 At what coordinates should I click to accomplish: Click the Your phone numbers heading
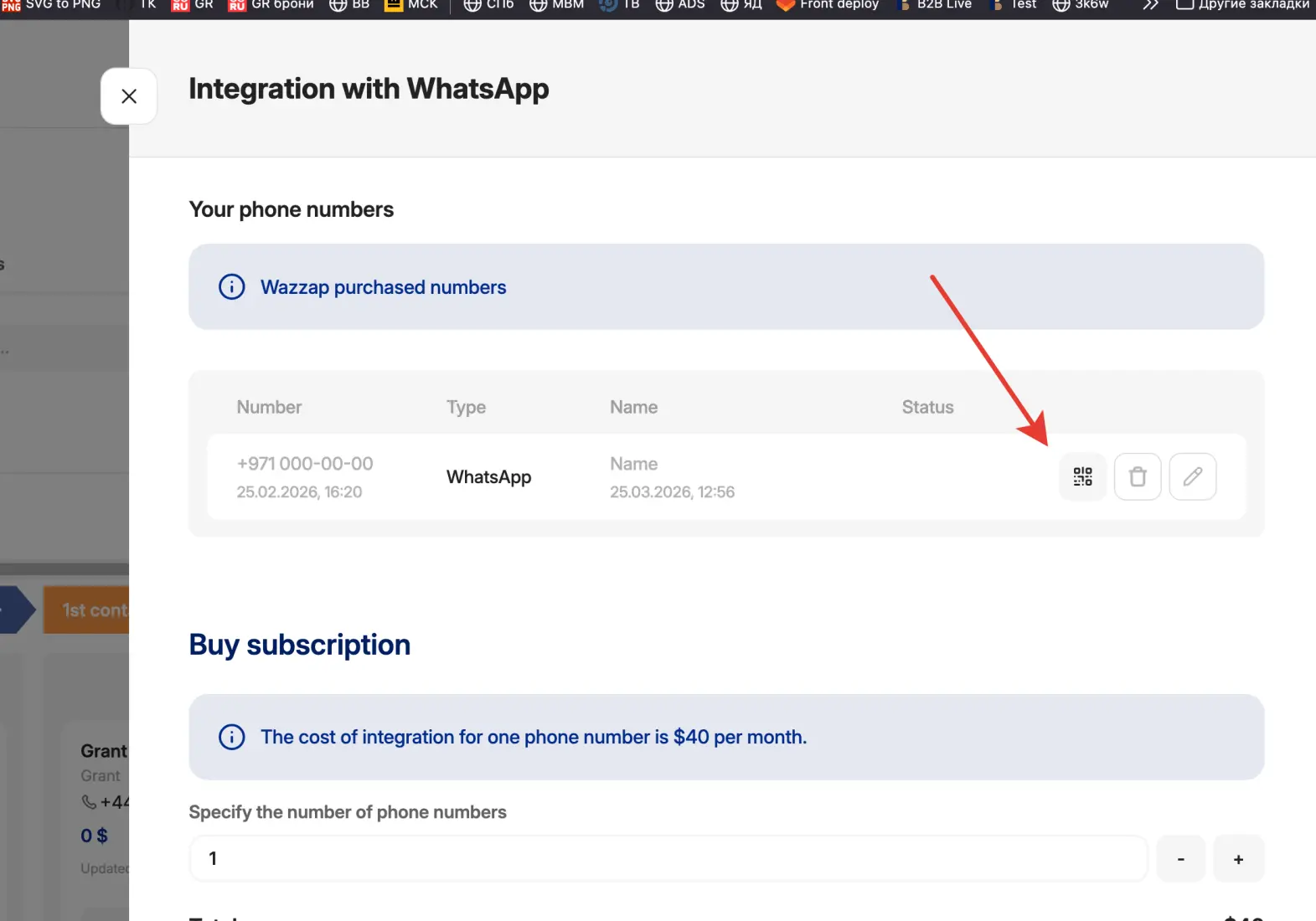pos(292,209)
